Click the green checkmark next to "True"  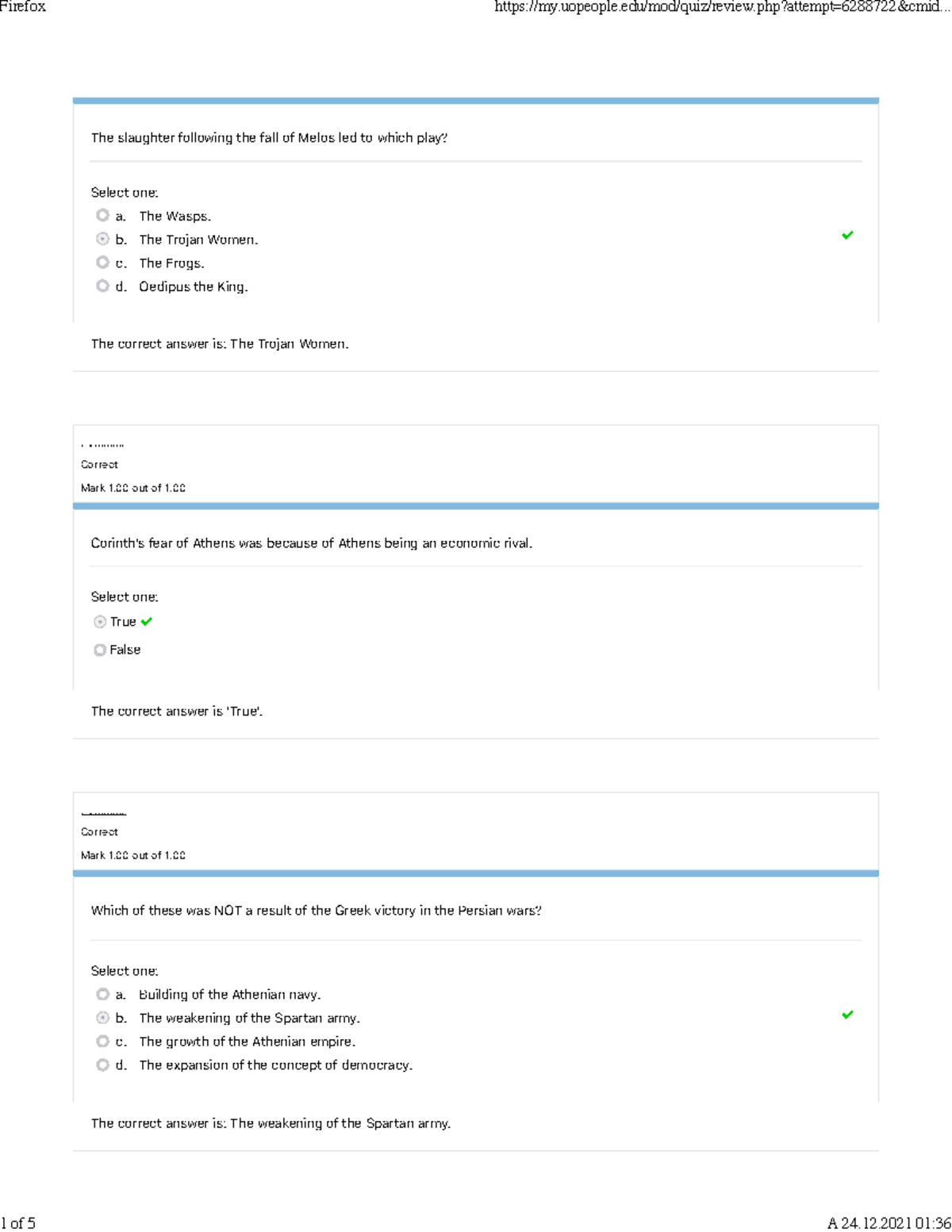click(145, 622)
